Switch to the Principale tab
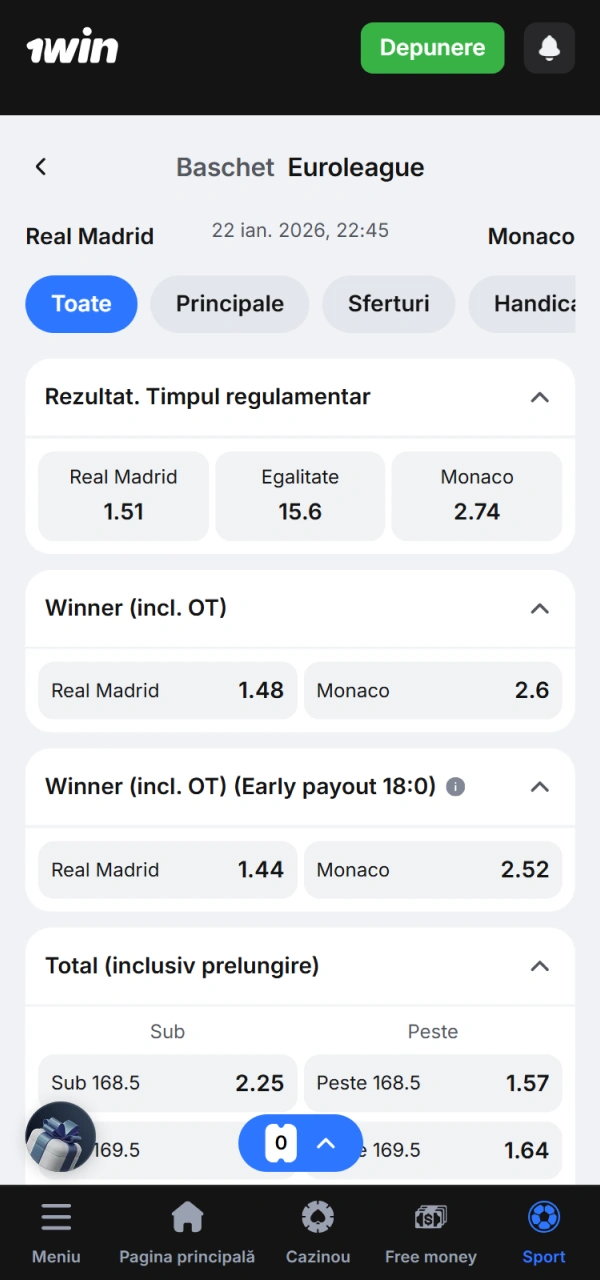 tap(229, 303)
